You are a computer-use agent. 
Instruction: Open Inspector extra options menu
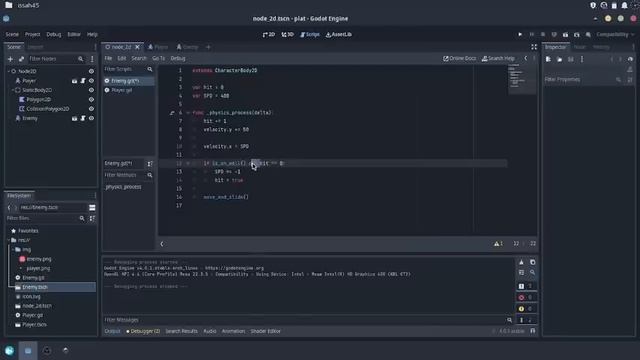click(582, 59)
